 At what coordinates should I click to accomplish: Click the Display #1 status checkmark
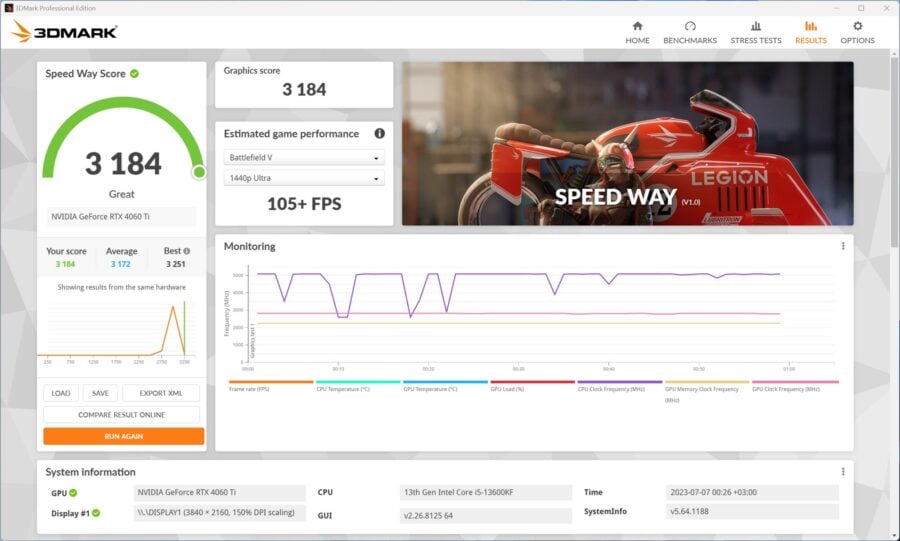pos(96,513)
